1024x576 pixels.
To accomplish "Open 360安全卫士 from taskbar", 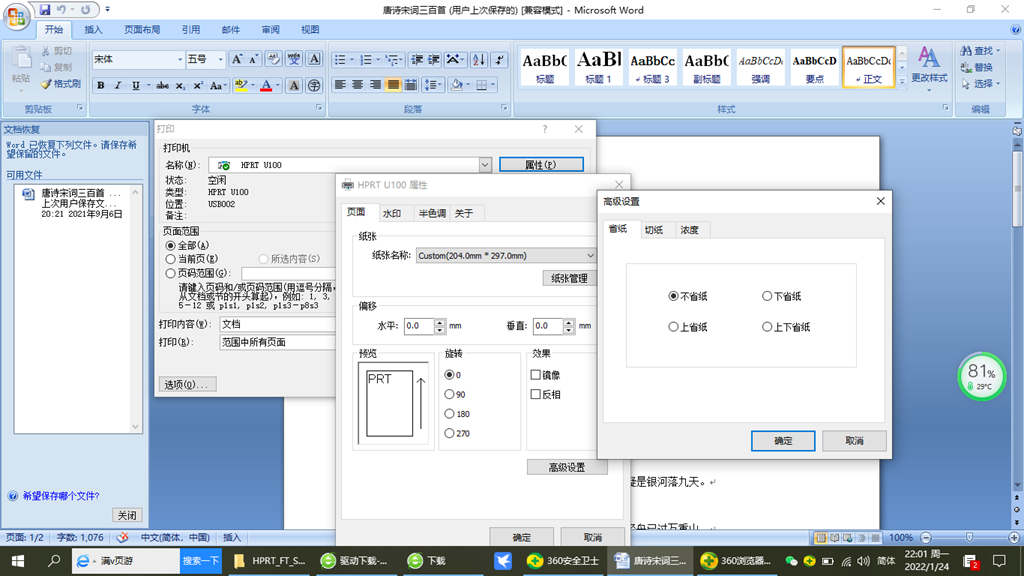I will click(563, 561).
